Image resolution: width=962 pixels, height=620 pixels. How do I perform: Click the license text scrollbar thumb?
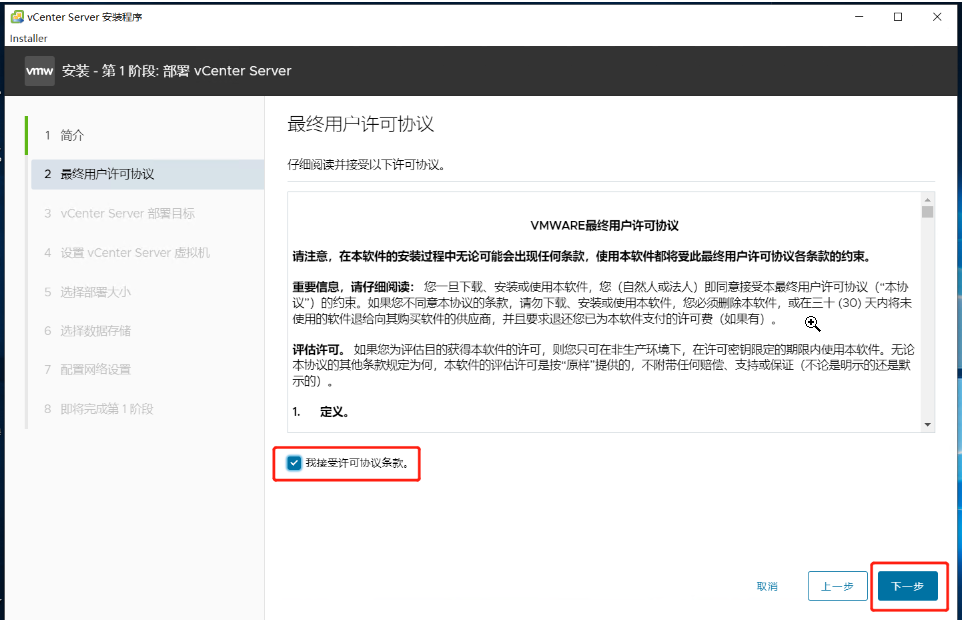(927, 212)
